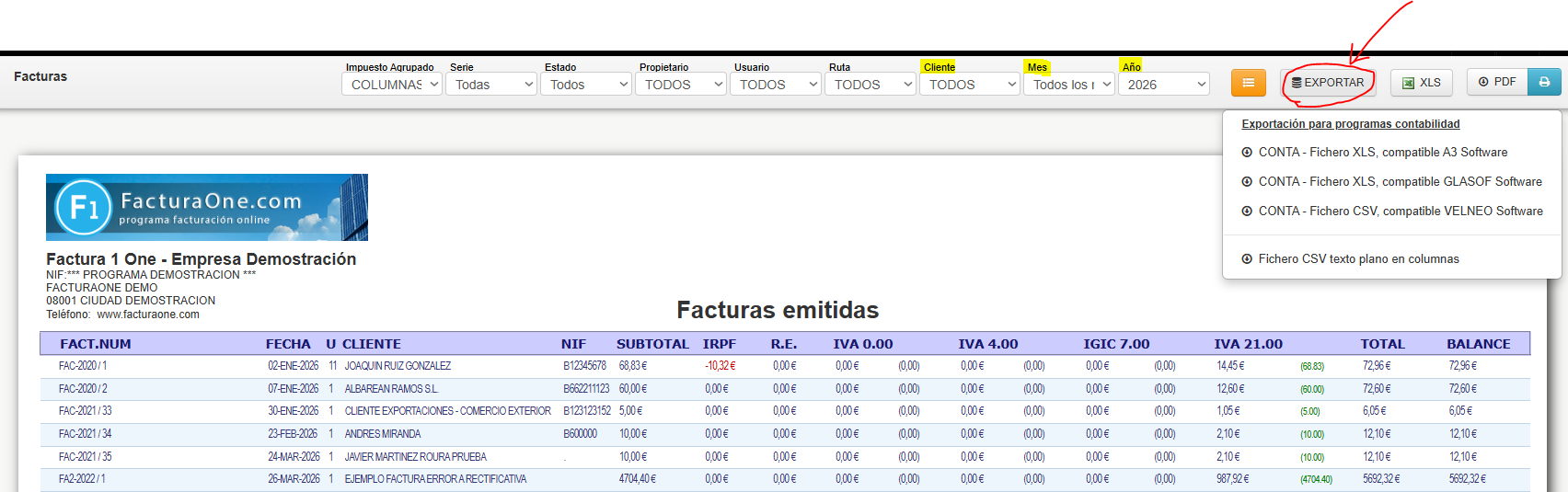1568x492 pixels.
Task: Expand the Ruta dropdown
Action: click(x=872, y=84)
